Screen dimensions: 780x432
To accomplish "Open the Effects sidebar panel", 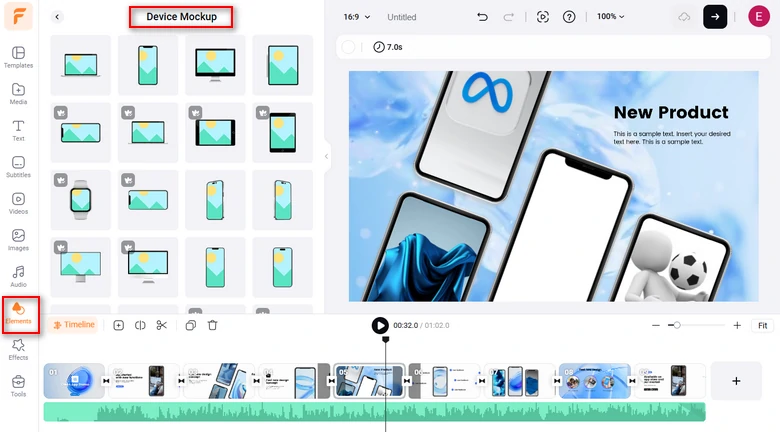I will [x=18, y=349].
